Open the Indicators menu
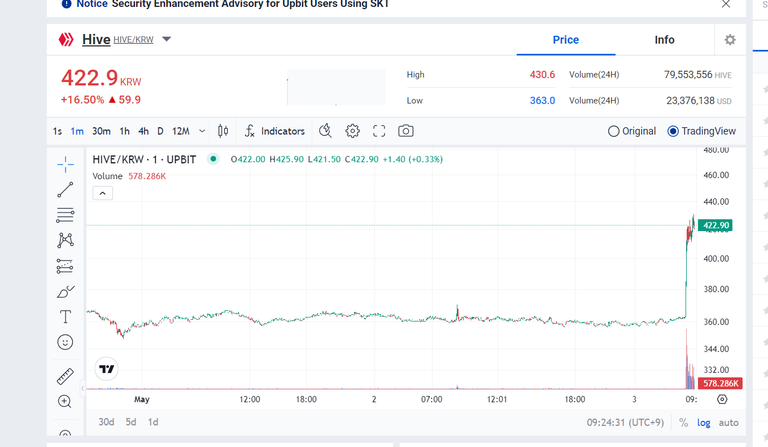Image resolution: width=768 pixels, height=447 pixels. (x=274, y=131)
